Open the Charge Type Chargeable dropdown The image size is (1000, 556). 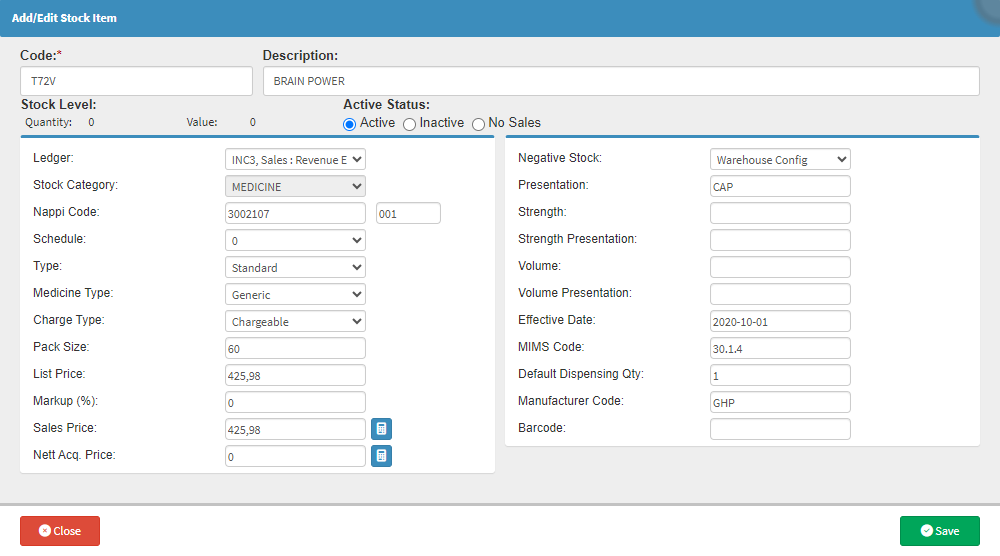295,321
